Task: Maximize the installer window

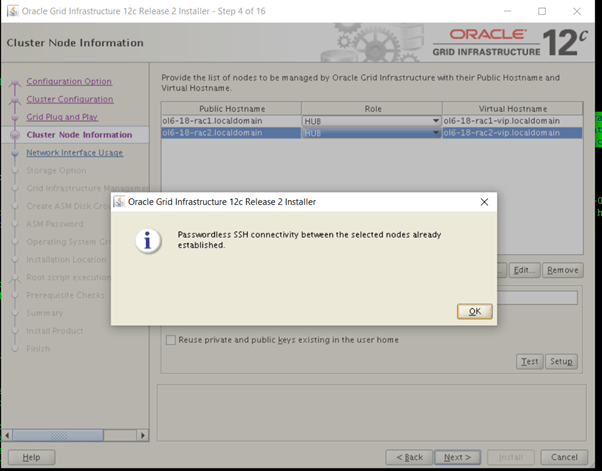Action: [542, 11]
